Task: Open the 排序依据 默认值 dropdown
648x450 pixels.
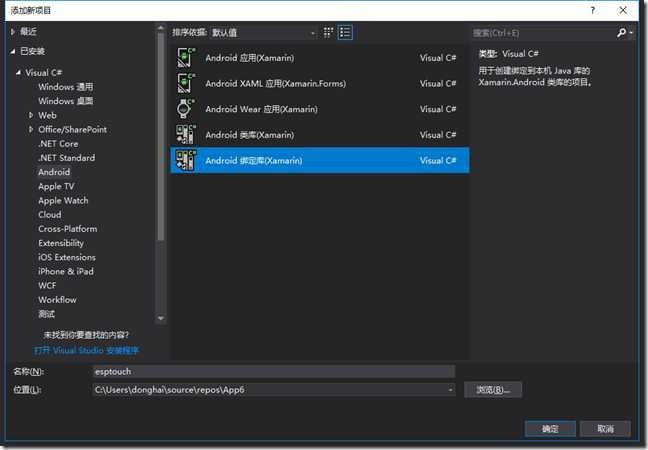Action: [x=263, y=33]
